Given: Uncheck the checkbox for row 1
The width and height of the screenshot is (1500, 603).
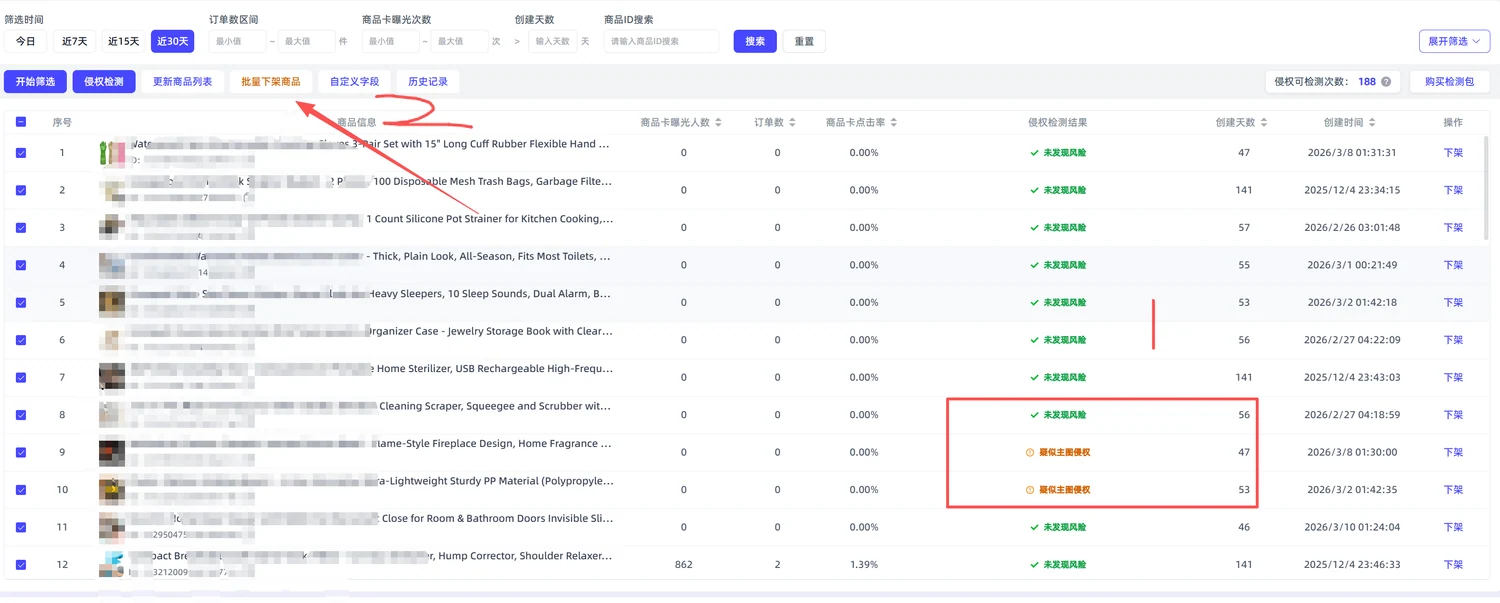Looking at the screenshot, I should 21,153.
